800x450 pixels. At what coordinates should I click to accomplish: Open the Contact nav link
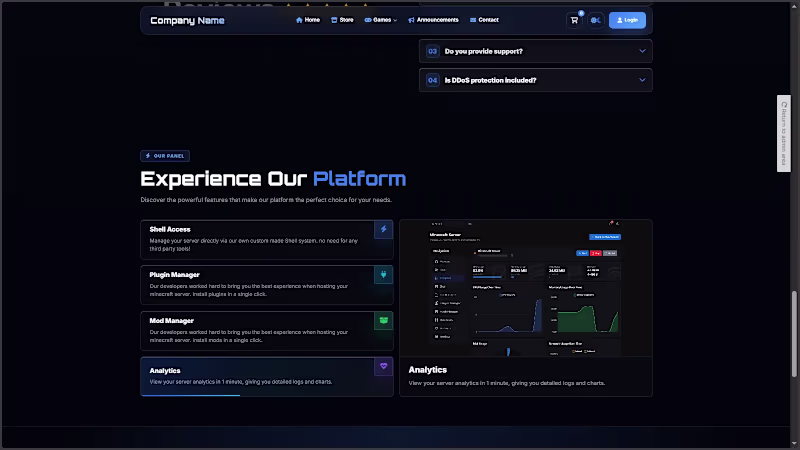[484, 20]
